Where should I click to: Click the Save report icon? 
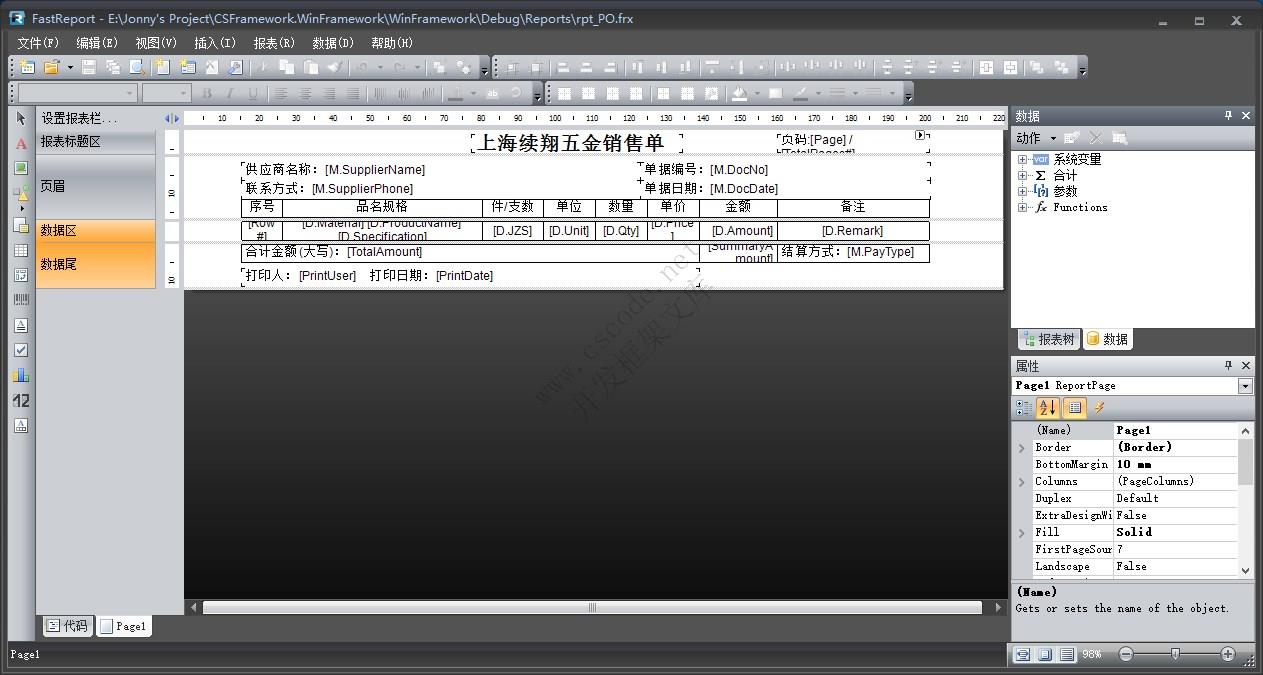click(x=88, y=66)
